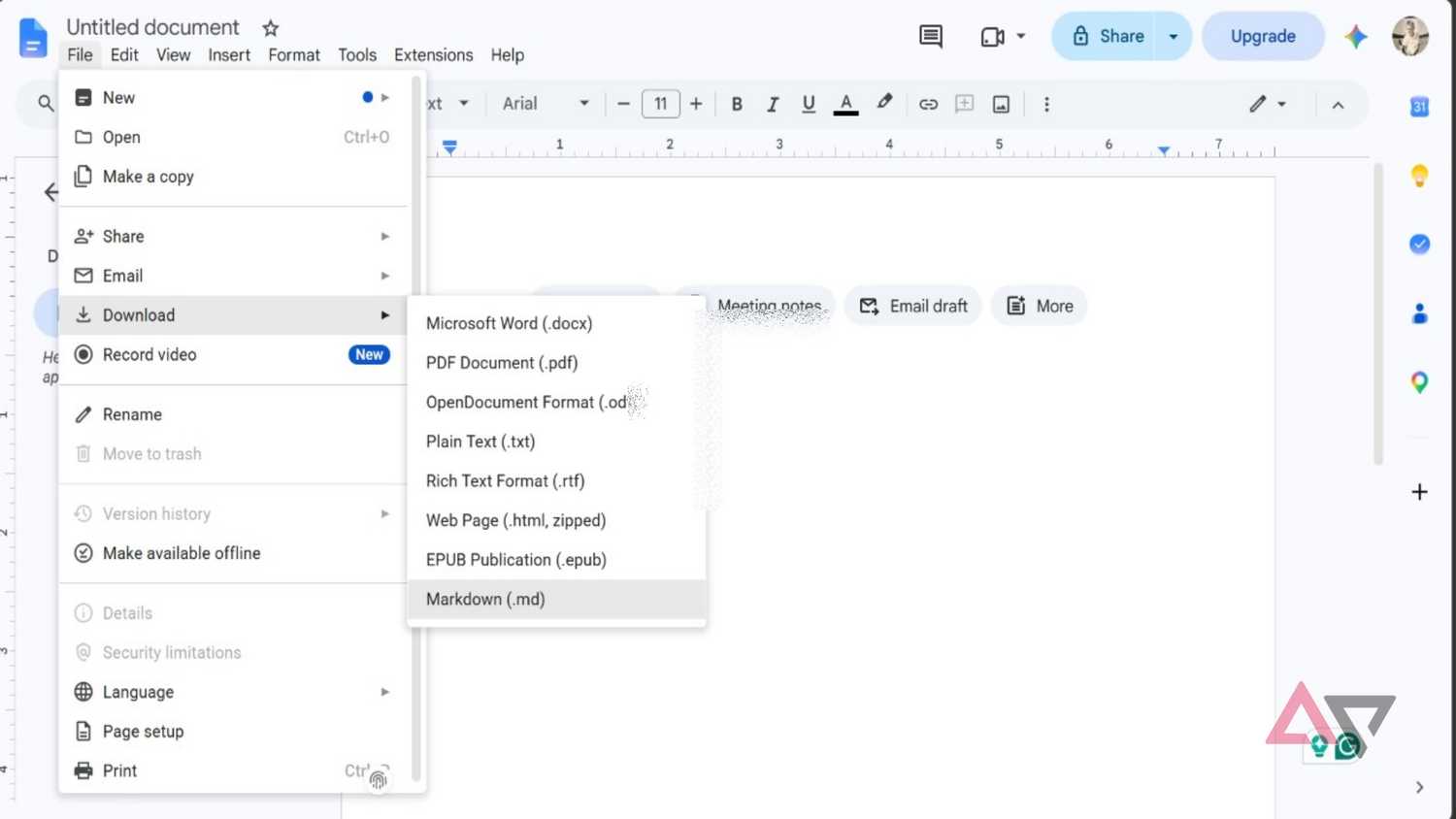
Task: Click the add comment icon
Action: point(964,104)
